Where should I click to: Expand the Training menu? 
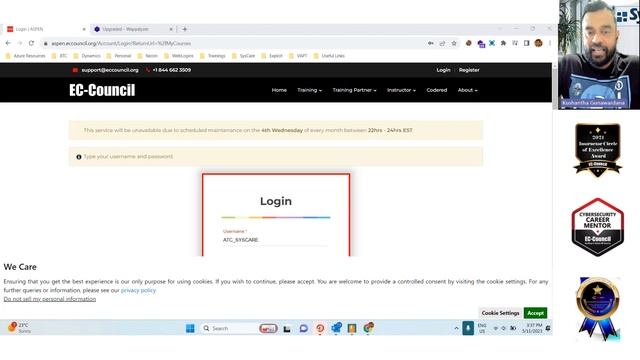(309, 90)
